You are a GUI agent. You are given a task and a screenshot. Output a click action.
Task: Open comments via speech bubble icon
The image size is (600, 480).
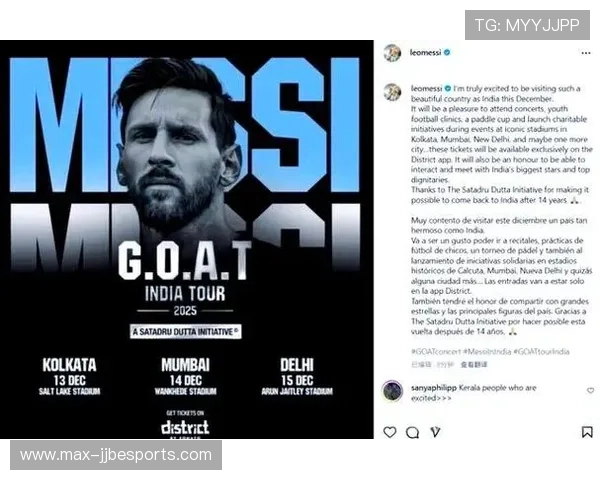[x=412, y=433]
